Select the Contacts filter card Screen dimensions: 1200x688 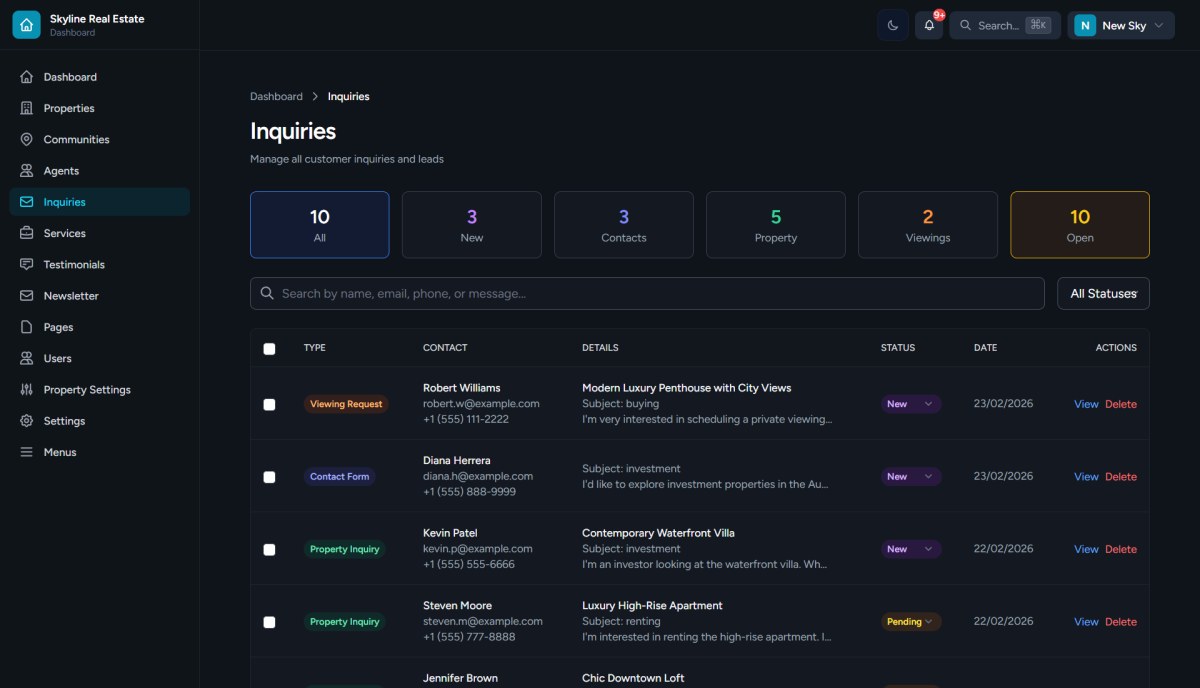[624, 225]
